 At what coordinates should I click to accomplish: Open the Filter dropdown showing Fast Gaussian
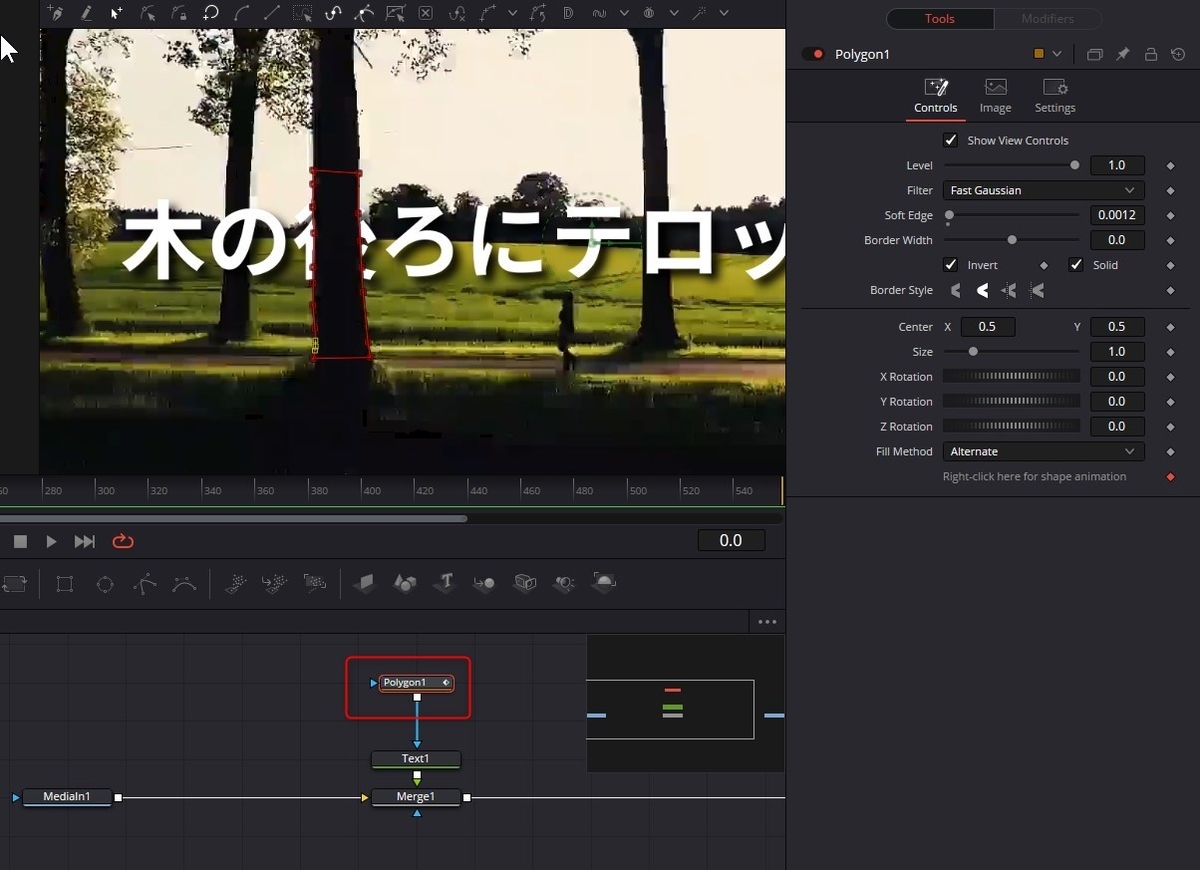pyautogui.click(x=1043, y=190)
